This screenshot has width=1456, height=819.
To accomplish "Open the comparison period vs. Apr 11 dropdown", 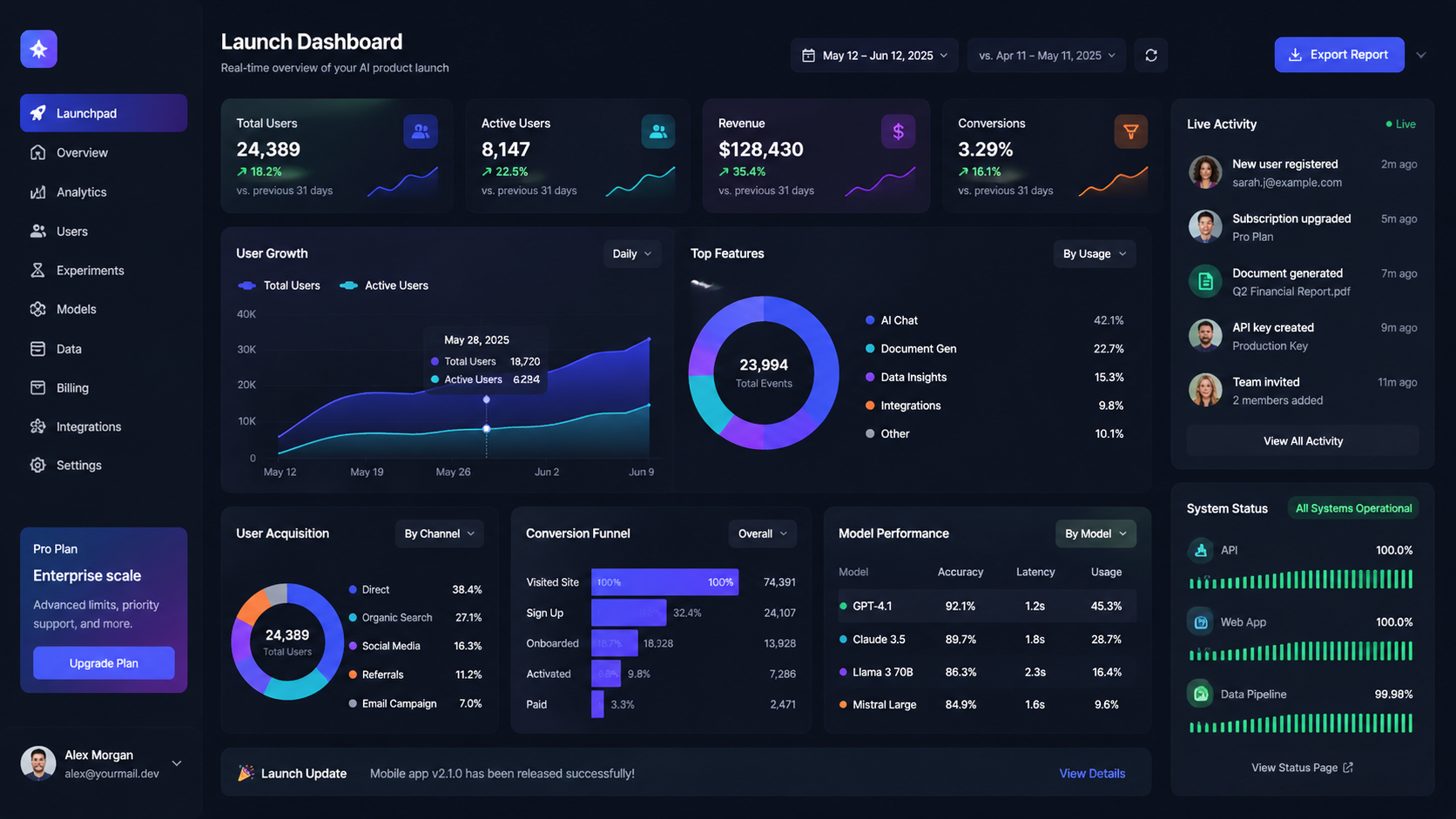I will point(1046,56).
